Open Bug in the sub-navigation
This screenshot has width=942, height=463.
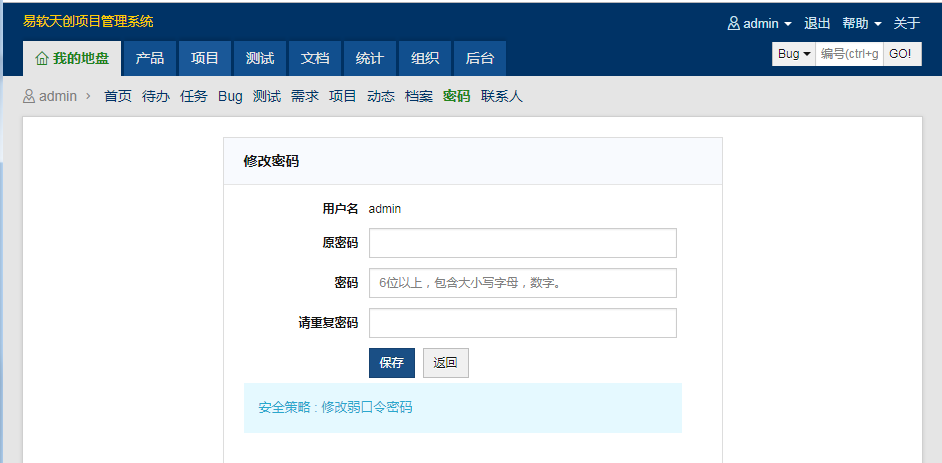pyautogui.click(x=230, y=96)
